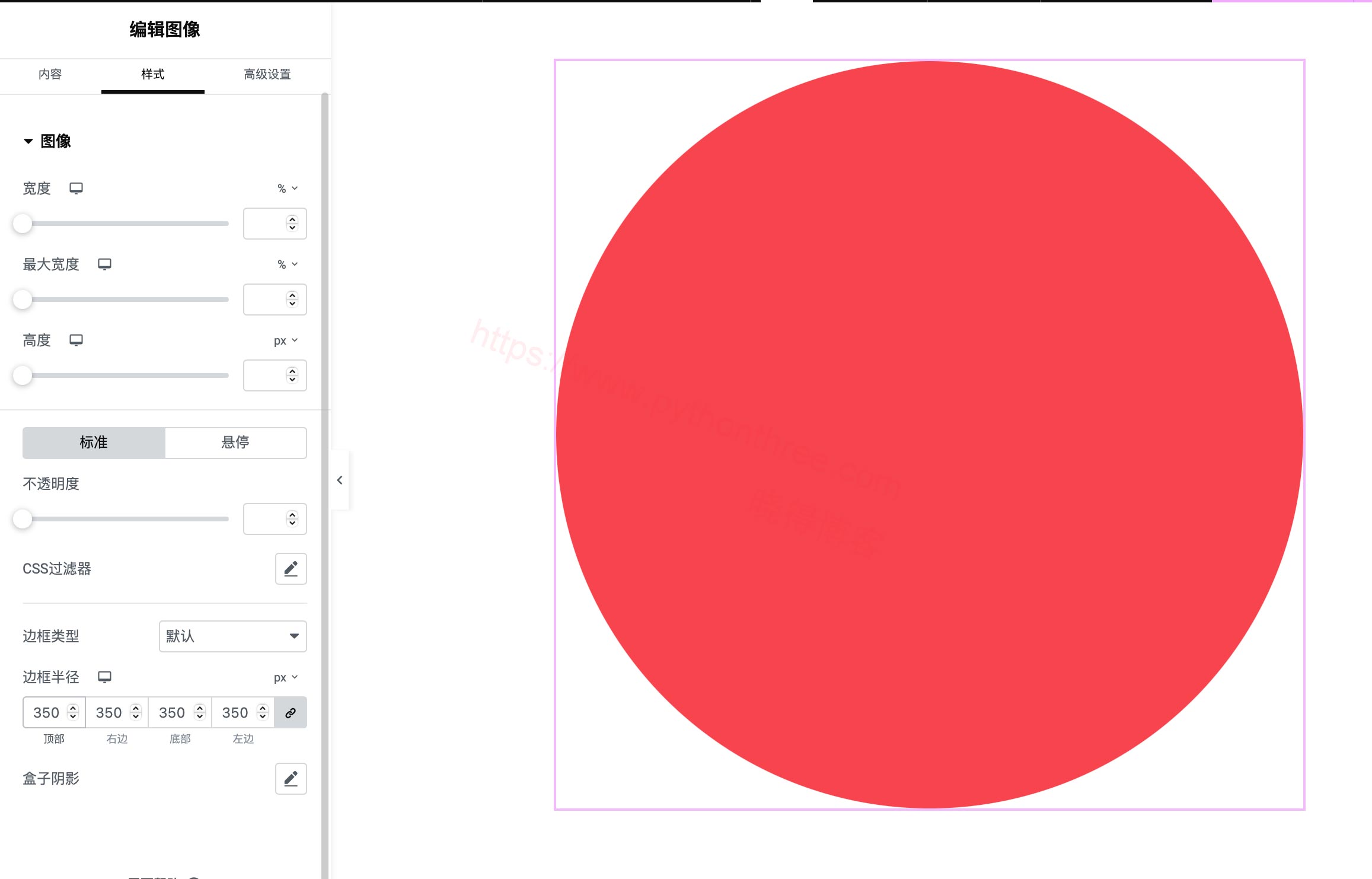Focus the 顶部 border radius field
The width and height of the screenshot is (1372, 879).
54,712
